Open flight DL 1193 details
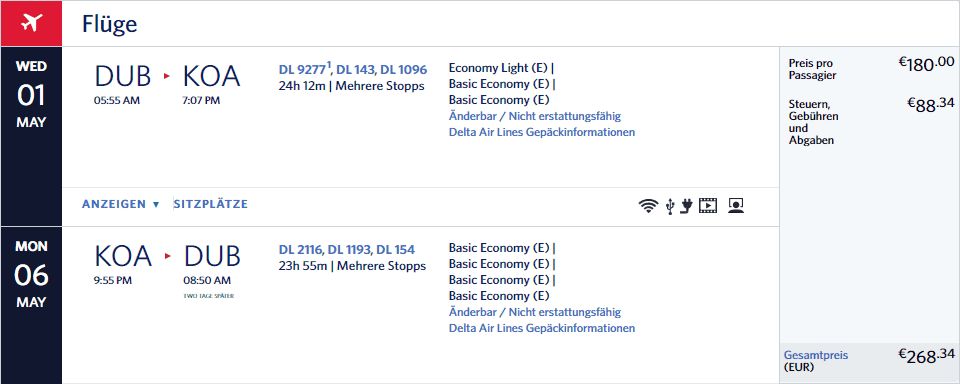 pos(349,249)
